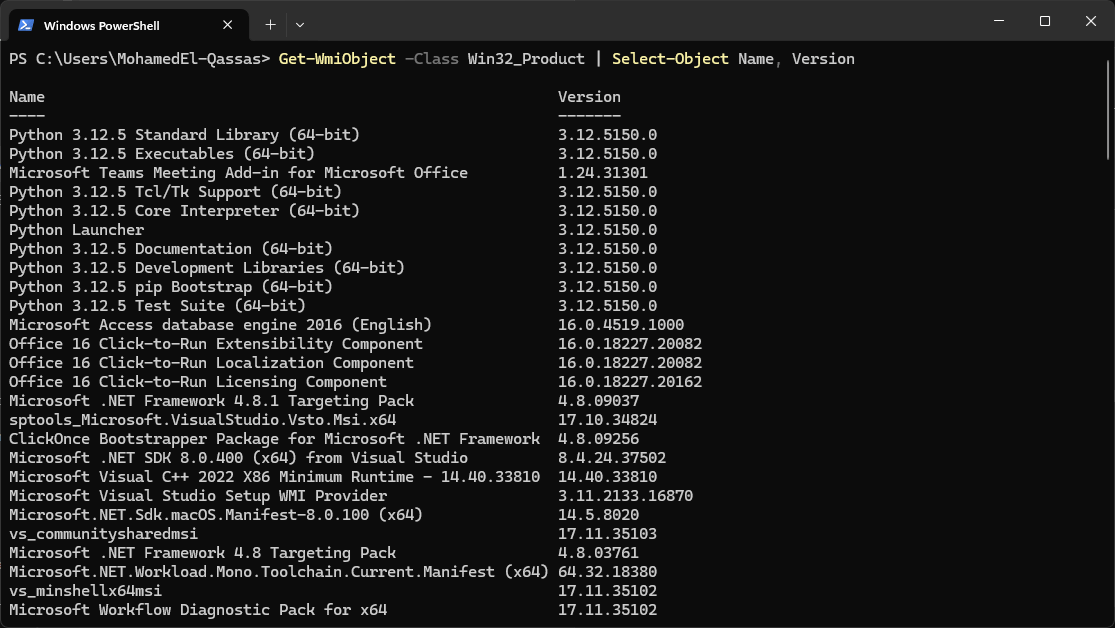Click Microsoft .NET SDK 8.0.400 row

coord(238,458)
